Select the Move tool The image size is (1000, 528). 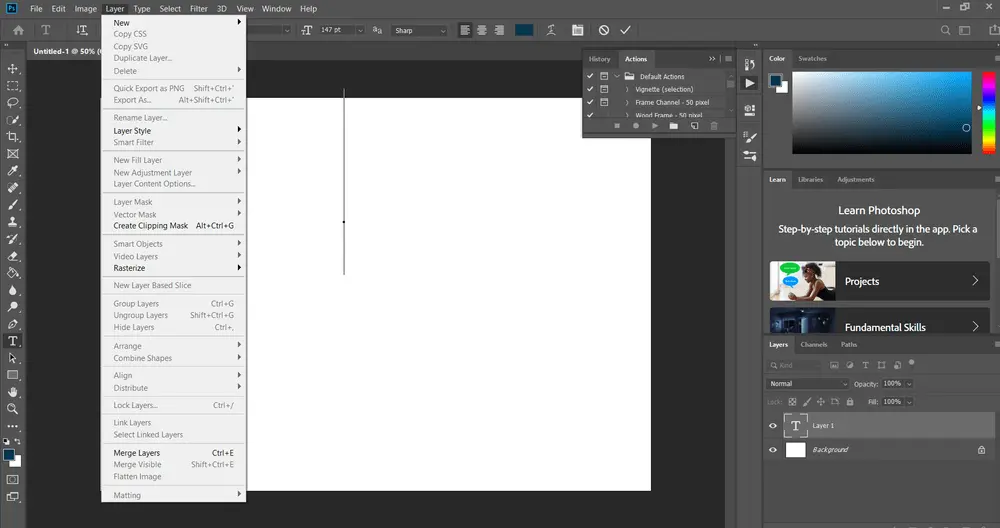point(13,68)
